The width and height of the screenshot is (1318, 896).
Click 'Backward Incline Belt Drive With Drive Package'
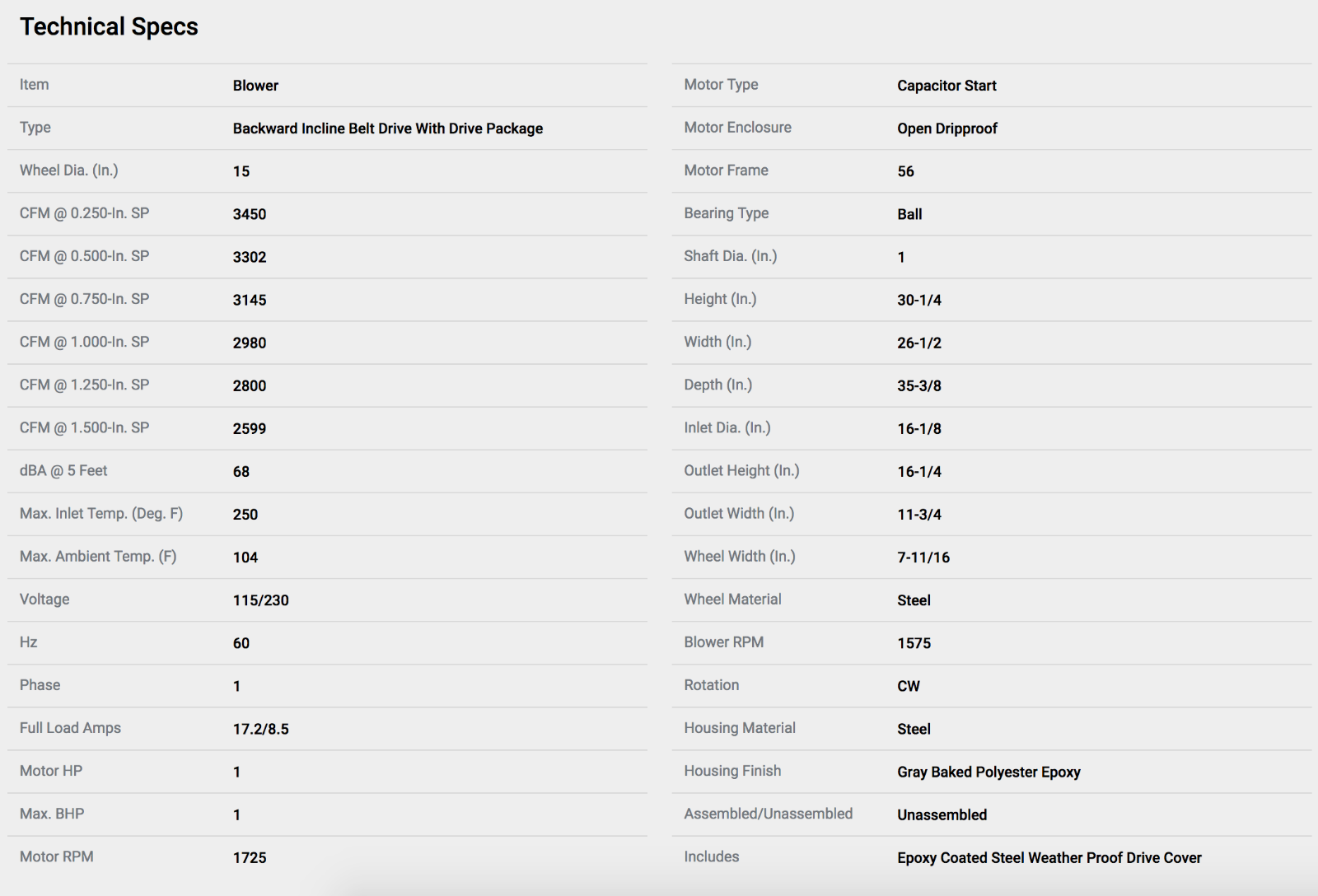coord(388,128)
